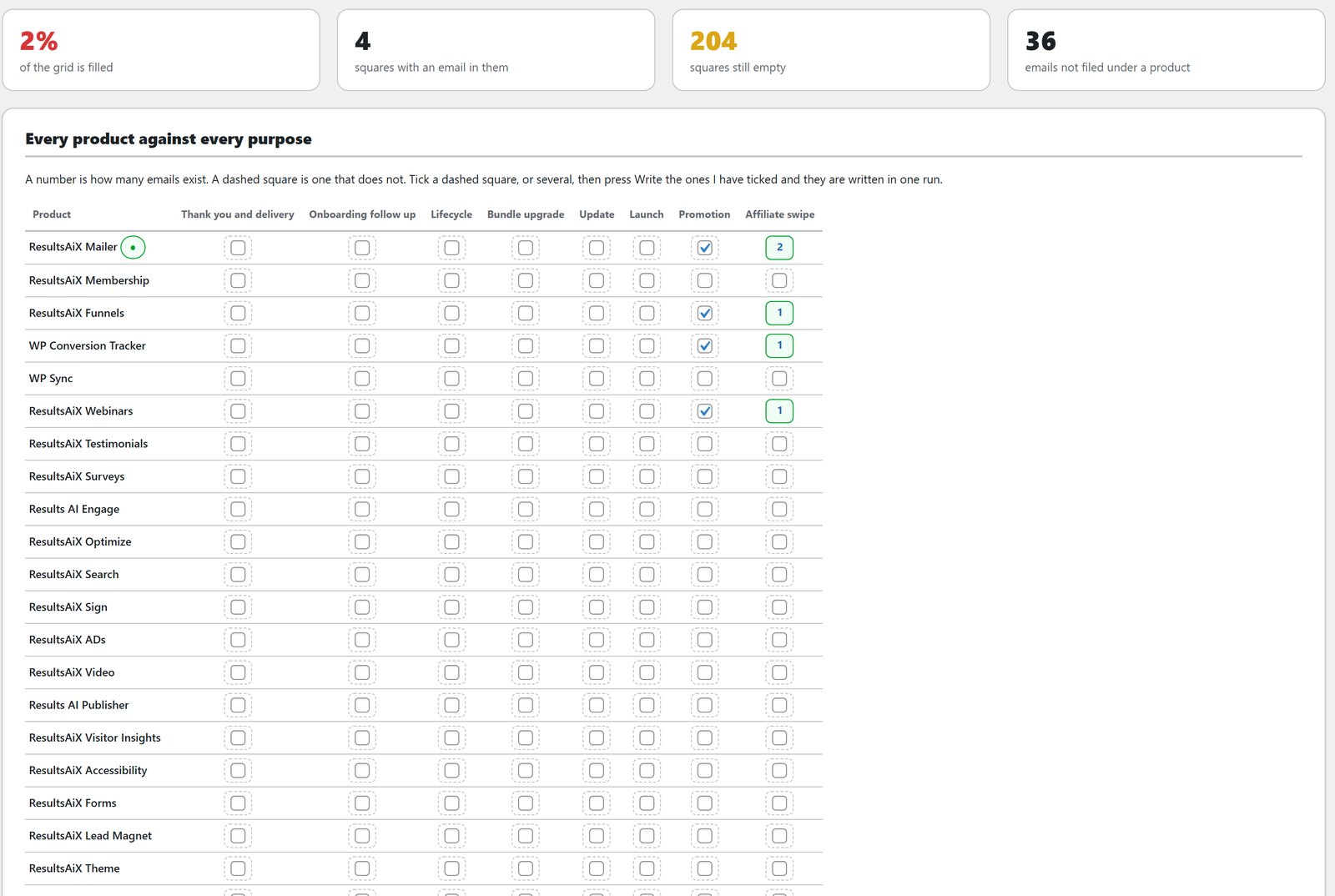This screenshot has height=896, width=1335.
Task: Open the 2 emails for Mailer Affiliate swipe
Action: tap(779, 248)
